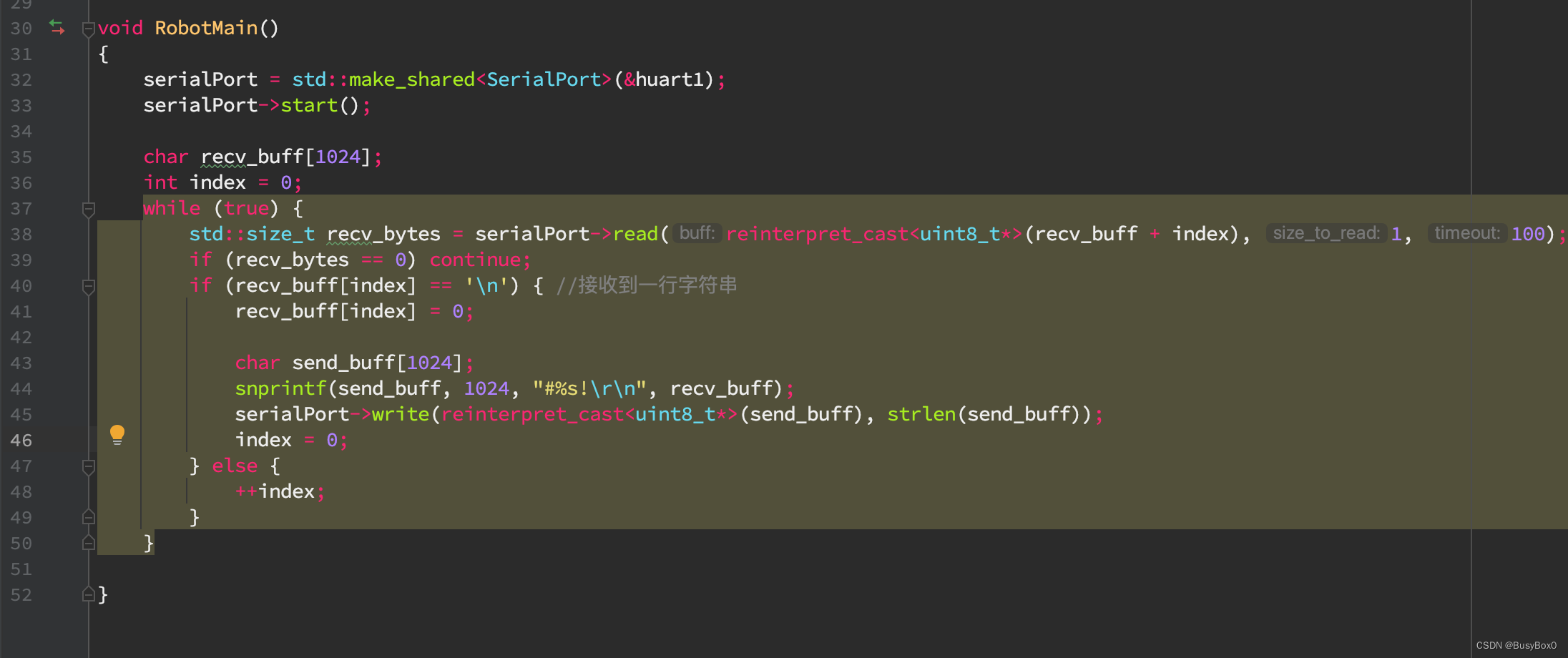Click the '\n' character literal on line 40

[x=486, y=285]
